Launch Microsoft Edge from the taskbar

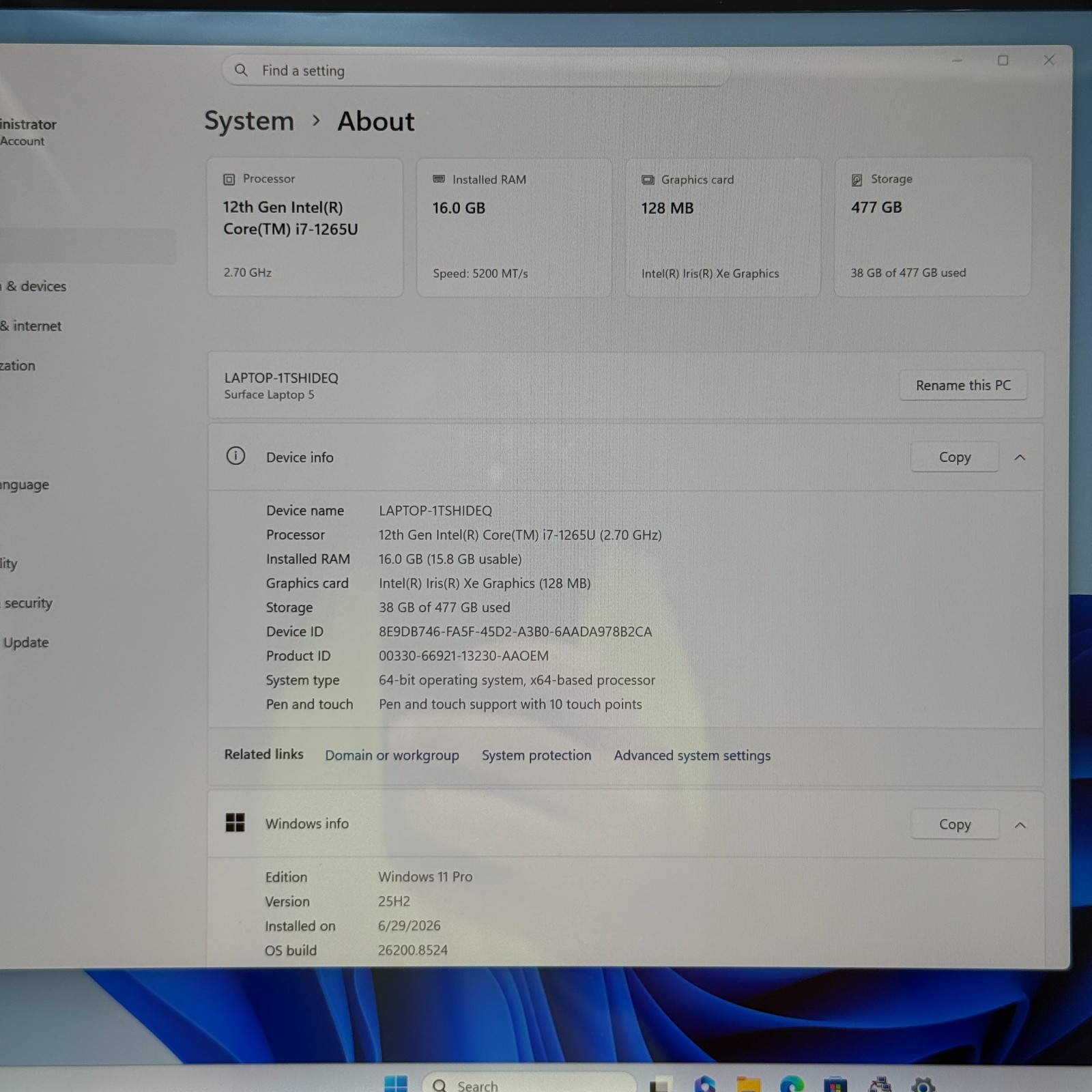click(792, 1084)
